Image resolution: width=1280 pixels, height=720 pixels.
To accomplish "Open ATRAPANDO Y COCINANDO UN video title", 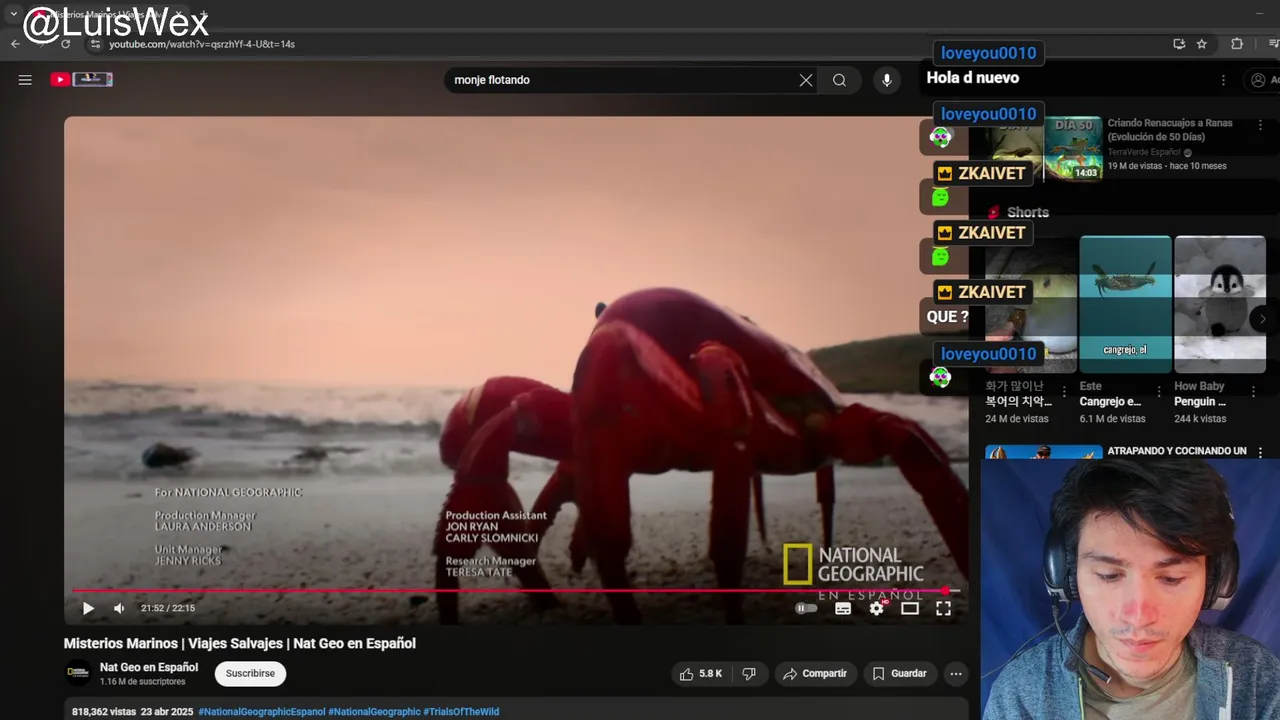I will [1177, 451].
